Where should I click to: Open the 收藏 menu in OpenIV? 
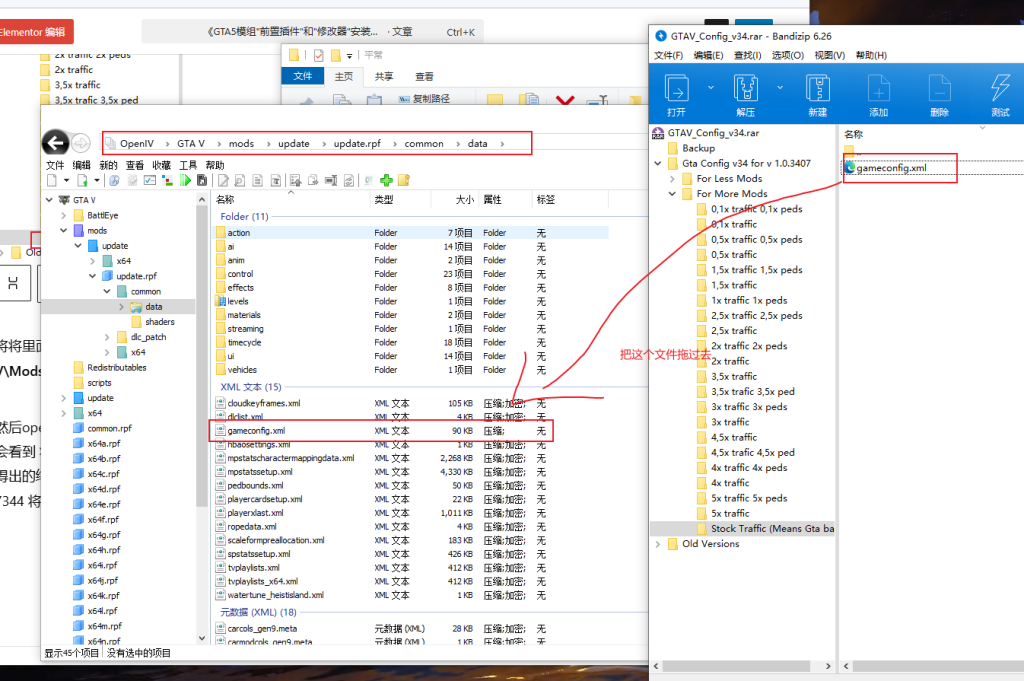pyautogui.click(x=161, y=165)
